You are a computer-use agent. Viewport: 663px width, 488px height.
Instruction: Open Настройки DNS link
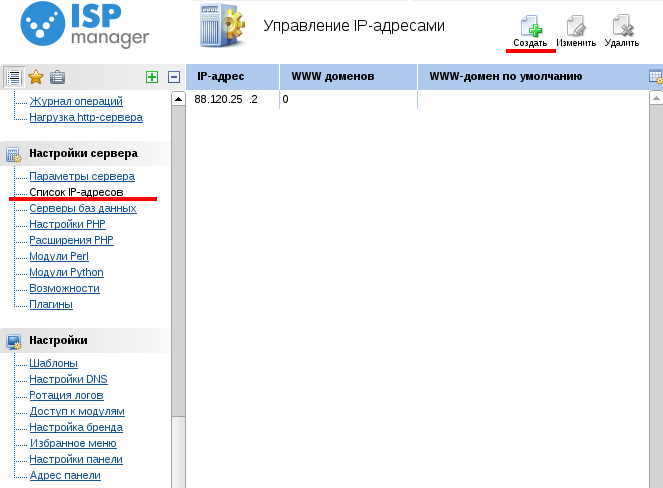pos(68,379)
